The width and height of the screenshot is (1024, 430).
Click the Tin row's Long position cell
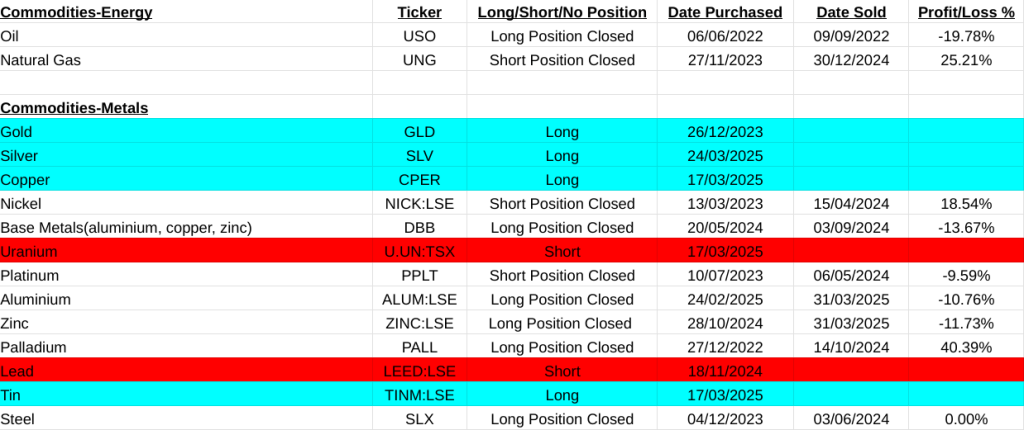tap(562, 395)
